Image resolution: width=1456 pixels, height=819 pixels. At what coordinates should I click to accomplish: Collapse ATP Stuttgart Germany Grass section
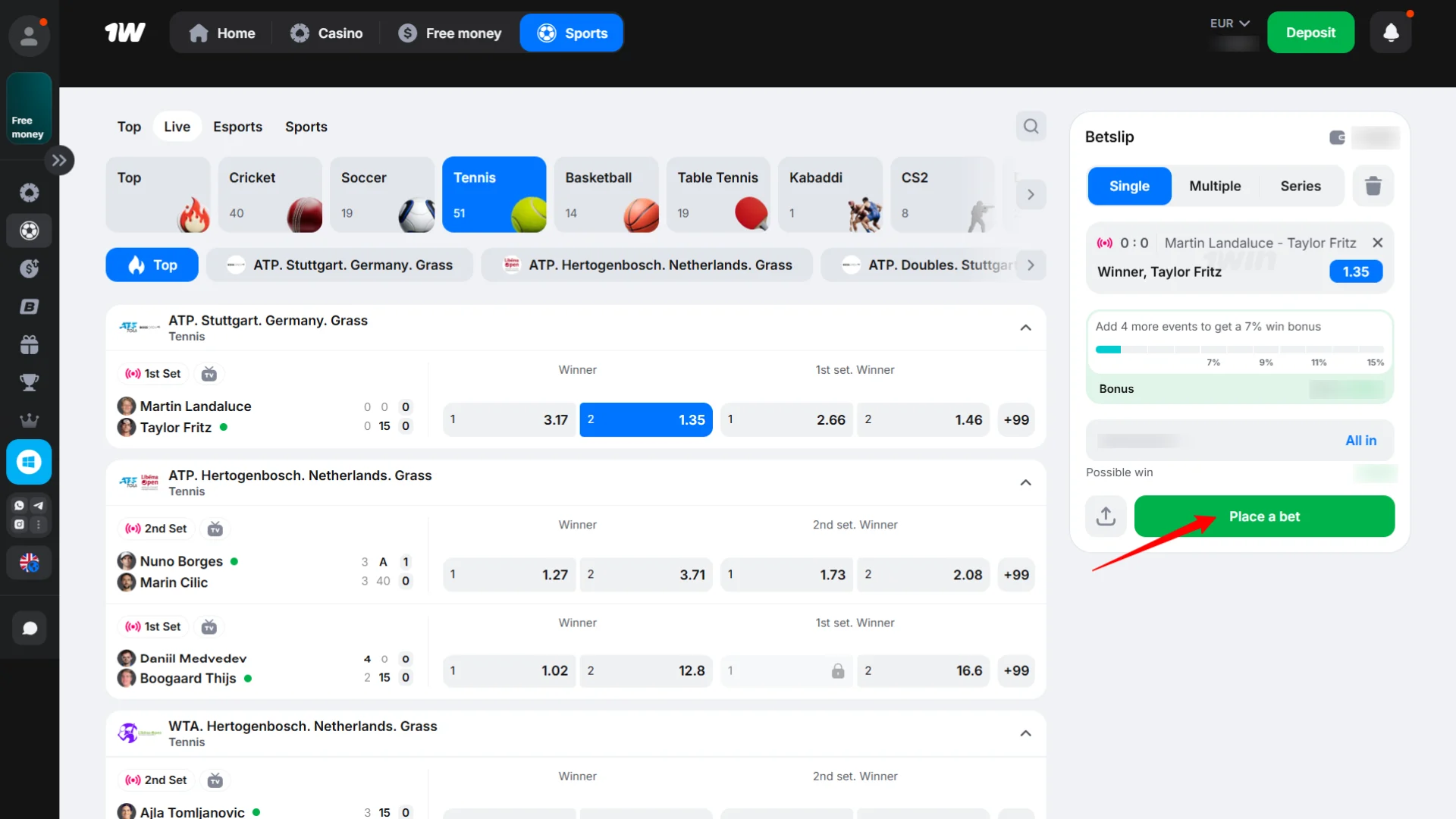click(x=1025, y=328)
